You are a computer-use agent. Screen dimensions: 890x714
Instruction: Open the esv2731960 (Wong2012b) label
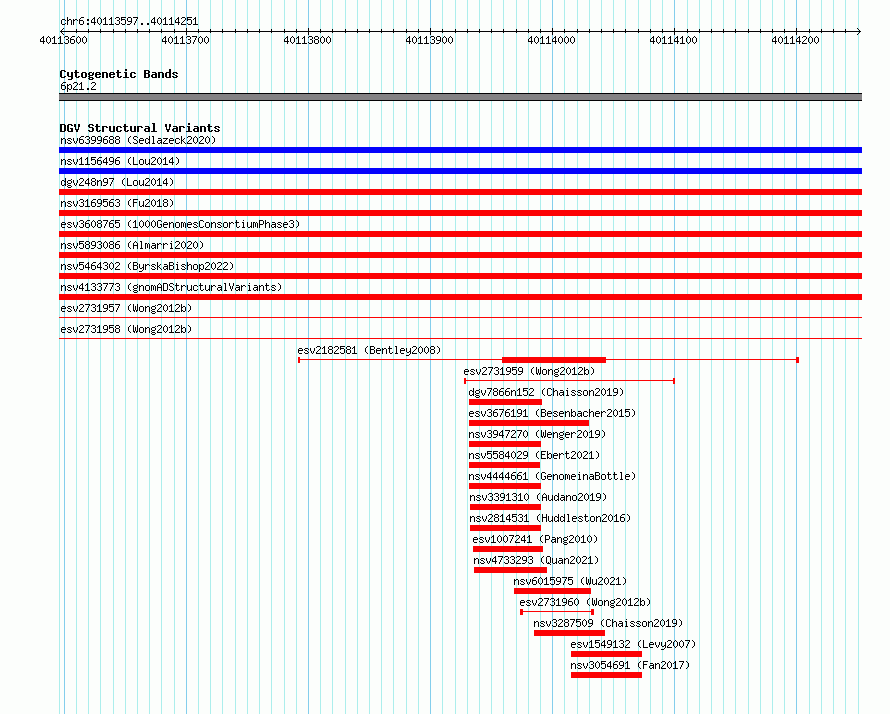tap(585, 602)
